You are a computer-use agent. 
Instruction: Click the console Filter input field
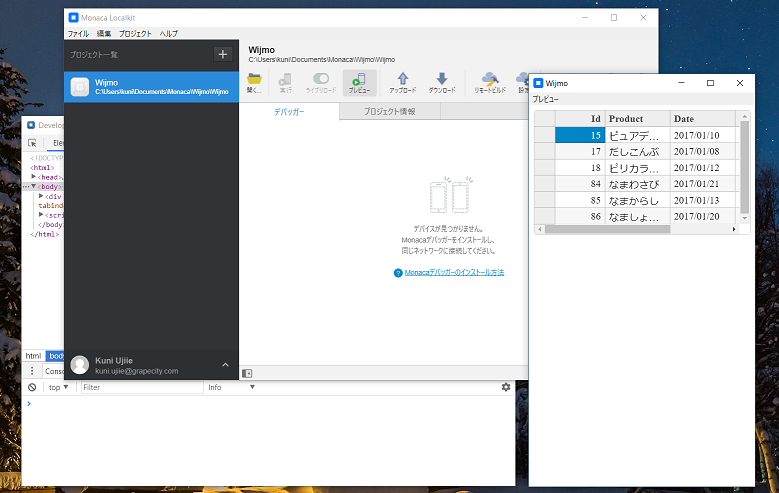(142, 387)
